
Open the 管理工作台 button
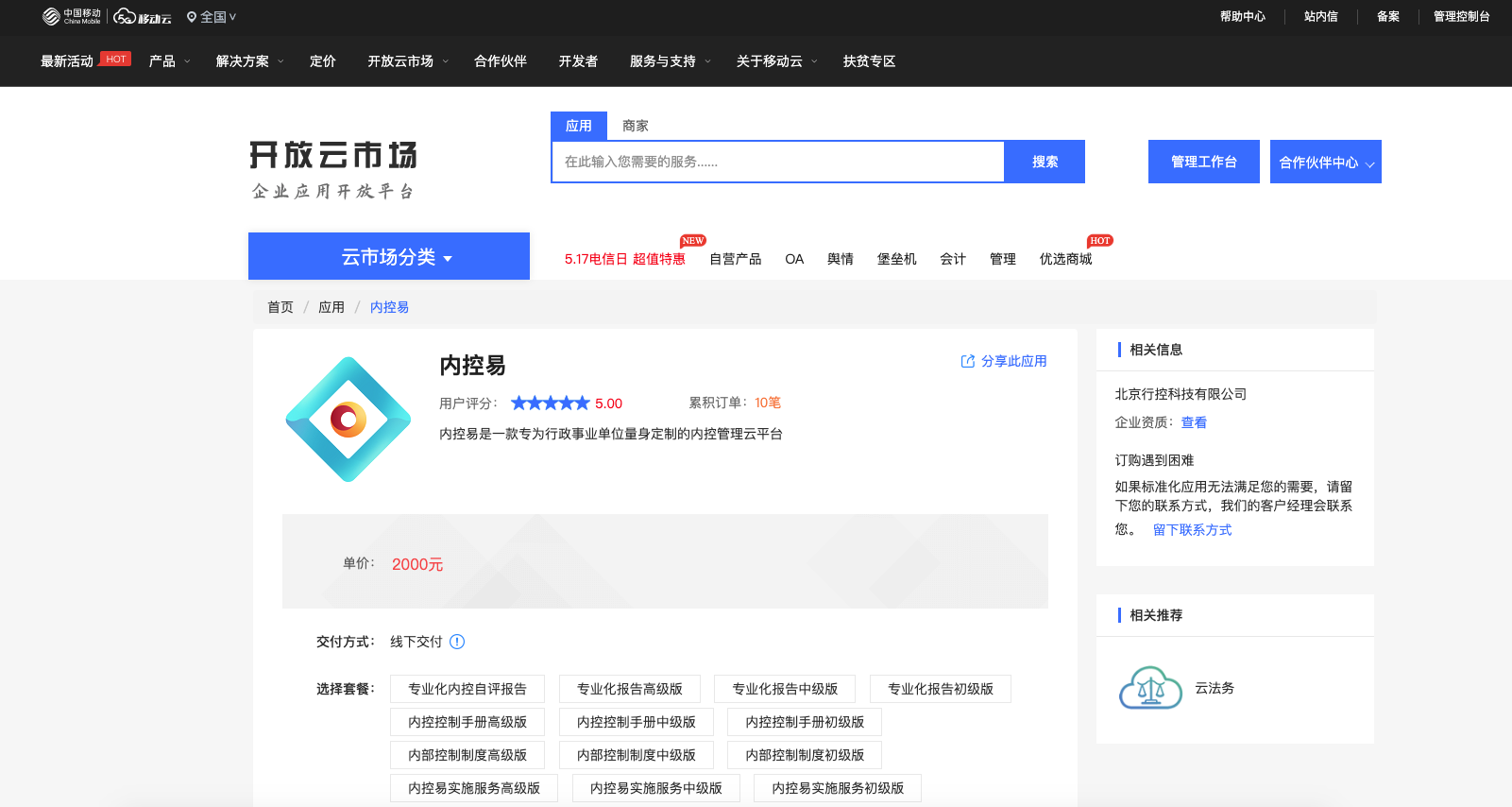click(1204, 162)
